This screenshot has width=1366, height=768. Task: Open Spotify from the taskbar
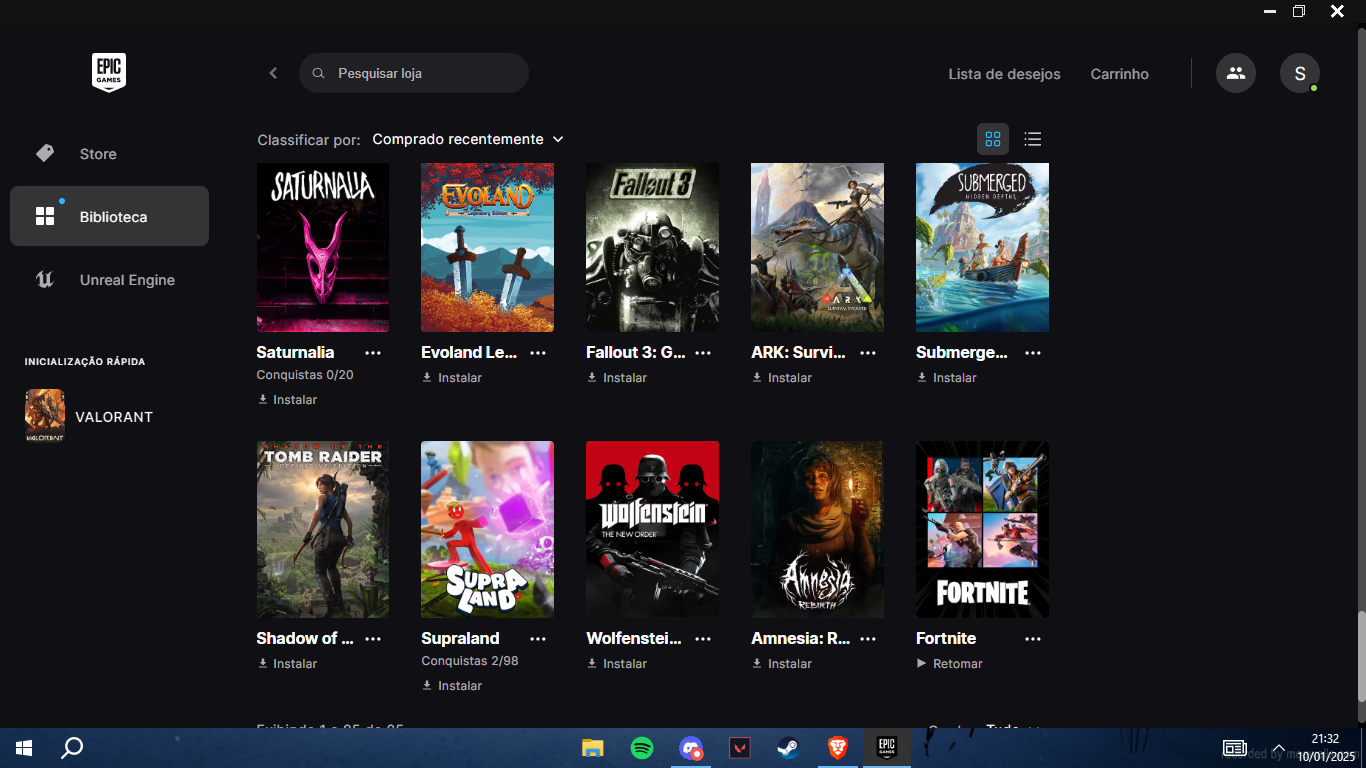[x=642, y=748]
